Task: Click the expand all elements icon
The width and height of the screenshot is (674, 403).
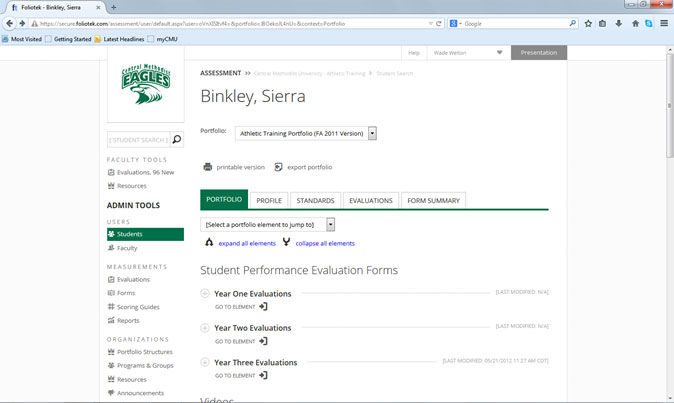Action: (209, 243)
